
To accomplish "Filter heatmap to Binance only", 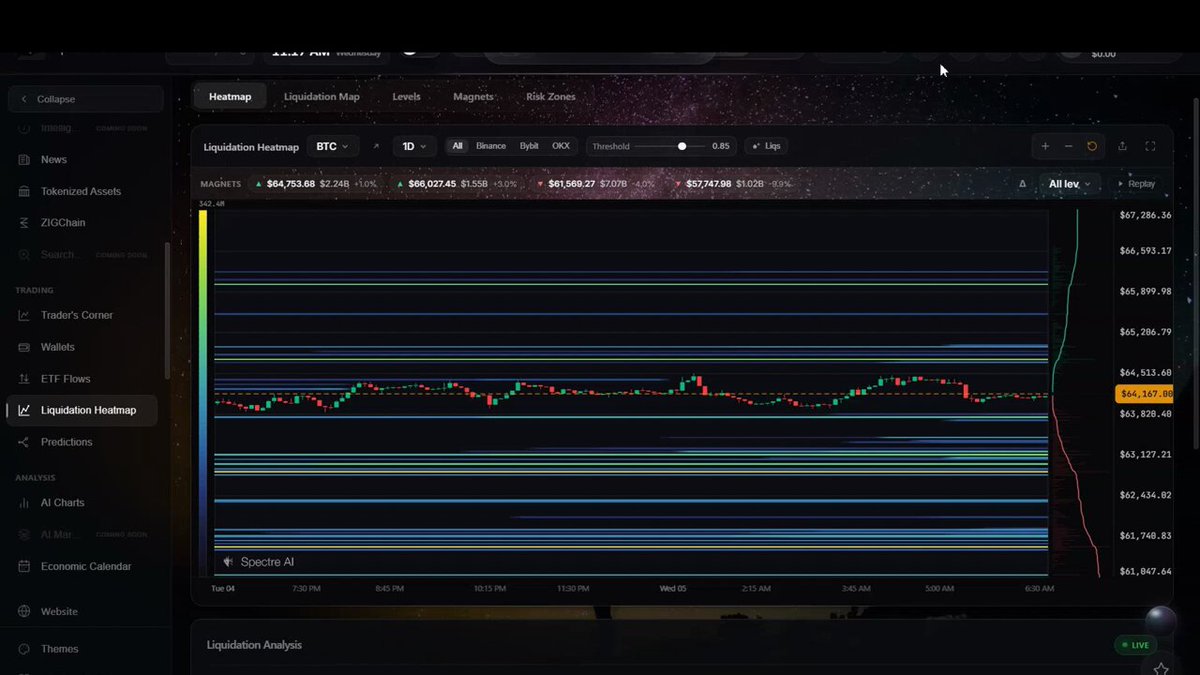I will pos(491,146).
